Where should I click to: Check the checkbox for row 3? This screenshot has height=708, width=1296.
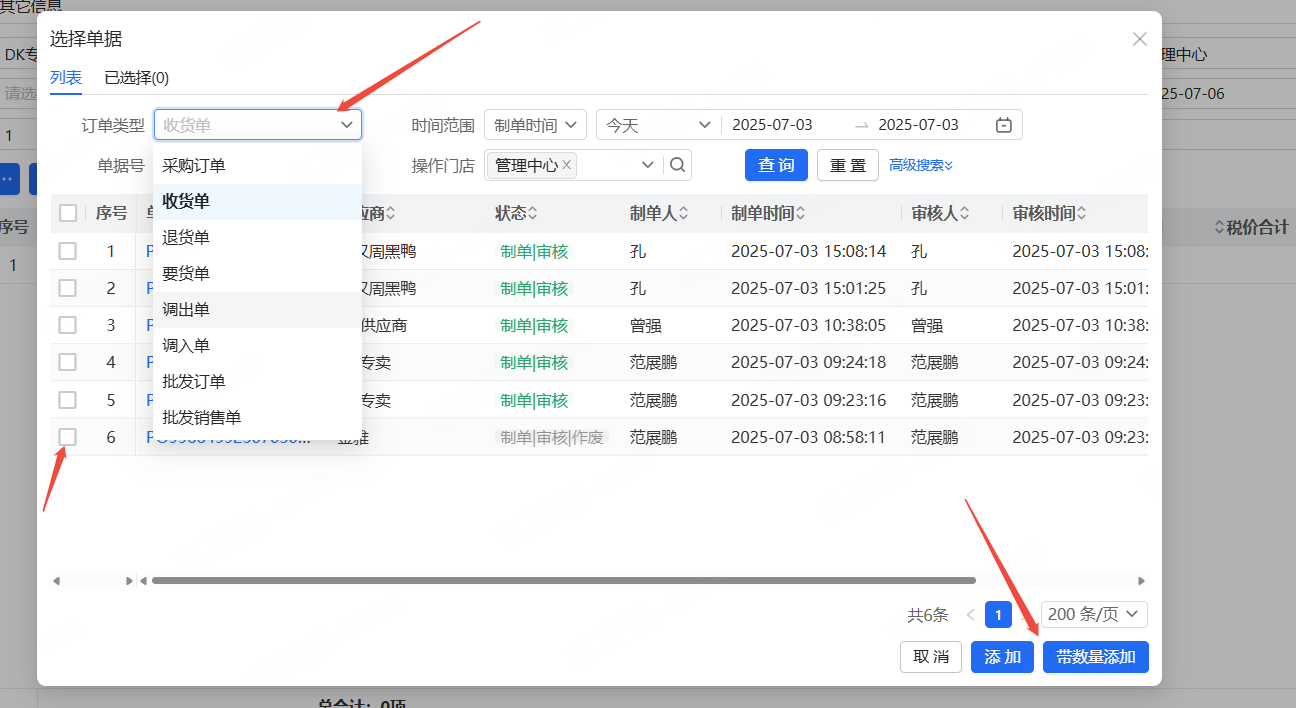pos(67,325)
